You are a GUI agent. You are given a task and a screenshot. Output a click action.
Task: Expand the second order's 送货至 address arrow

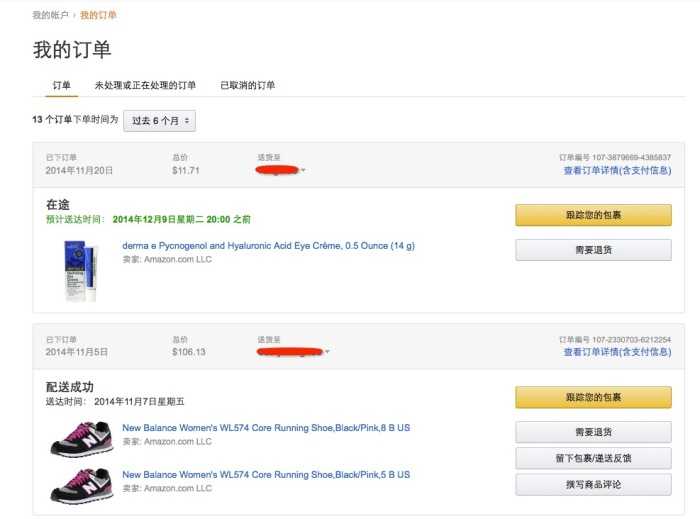click(327, 352)
